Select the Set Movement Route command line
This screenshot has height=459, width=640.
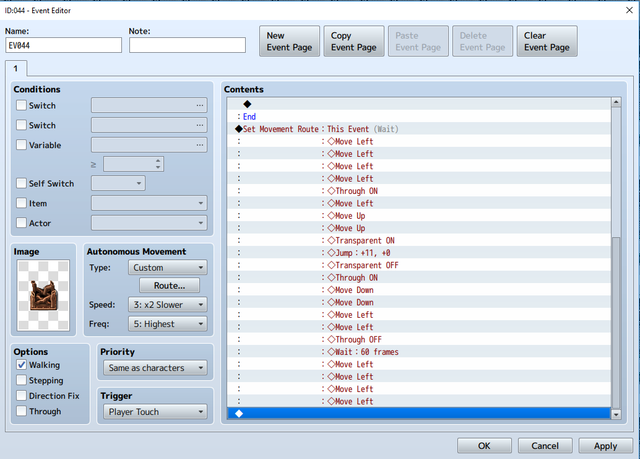click(x=419, y=129)
